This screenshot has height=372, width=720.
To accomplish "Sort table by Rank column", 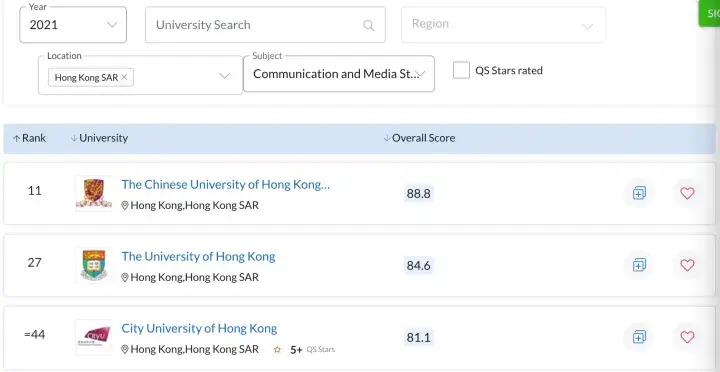I will (x=29, y=138).
